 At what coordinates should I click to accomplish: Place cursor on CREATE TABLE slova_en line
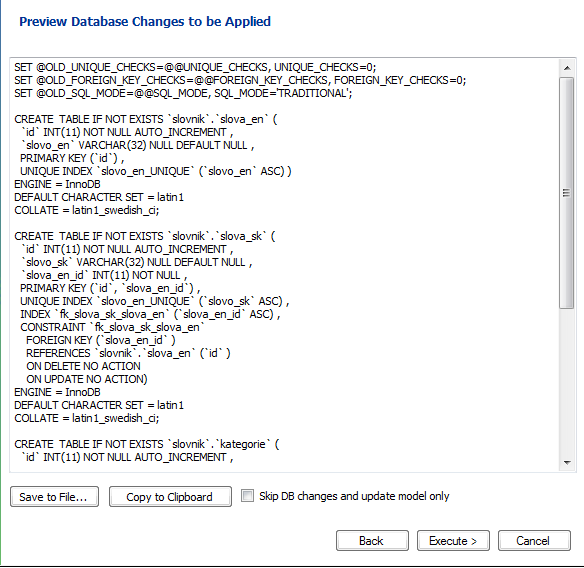[146, 119]
